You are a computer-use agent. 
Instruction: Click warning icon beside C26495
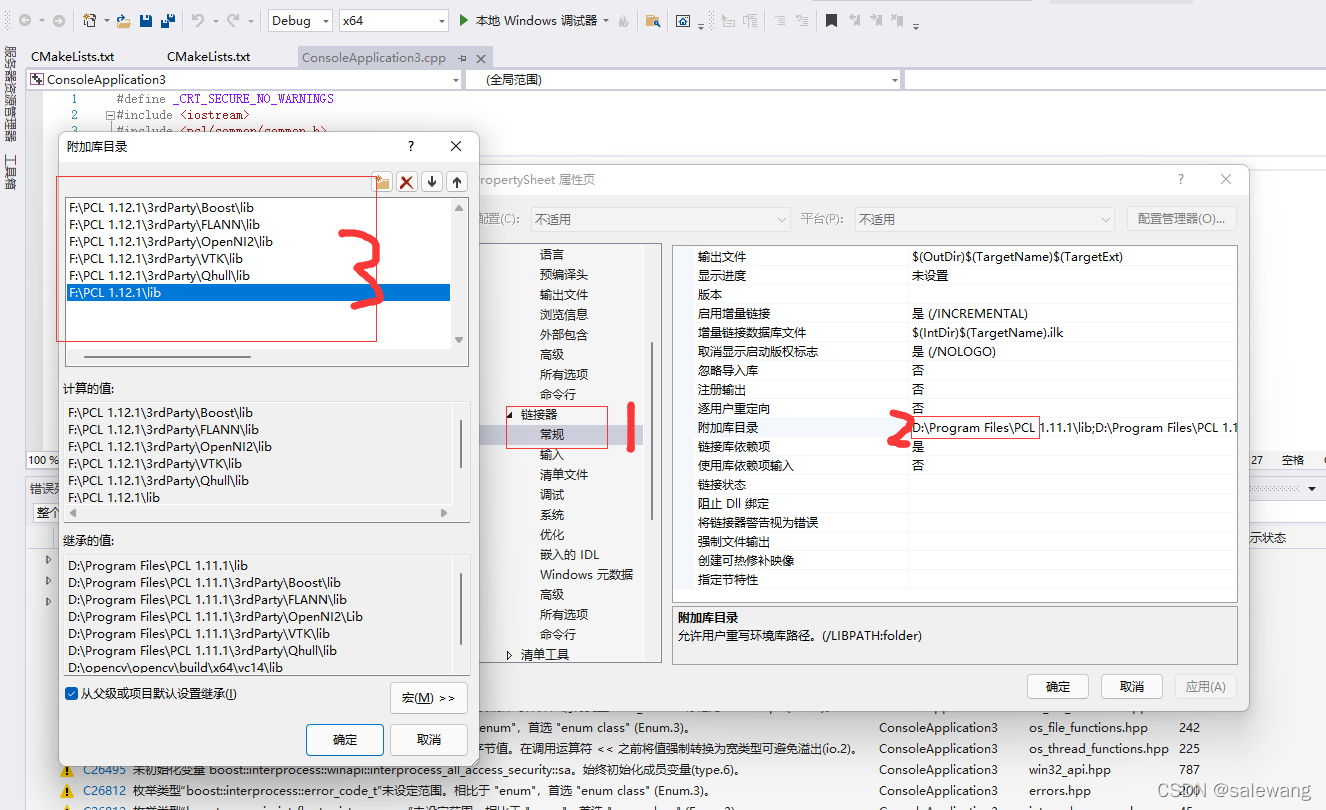67,770
